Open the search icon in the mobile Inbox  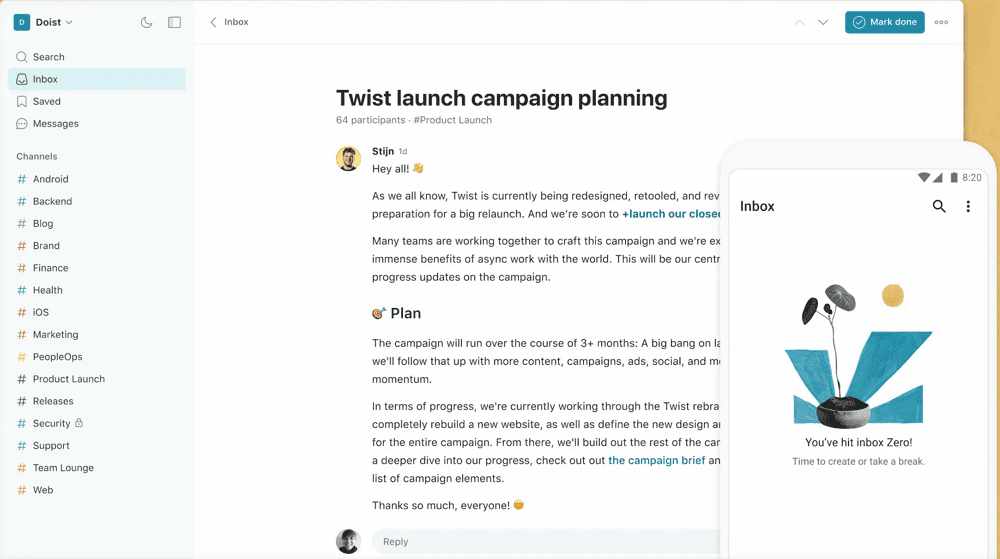click(x=939, y=206)
